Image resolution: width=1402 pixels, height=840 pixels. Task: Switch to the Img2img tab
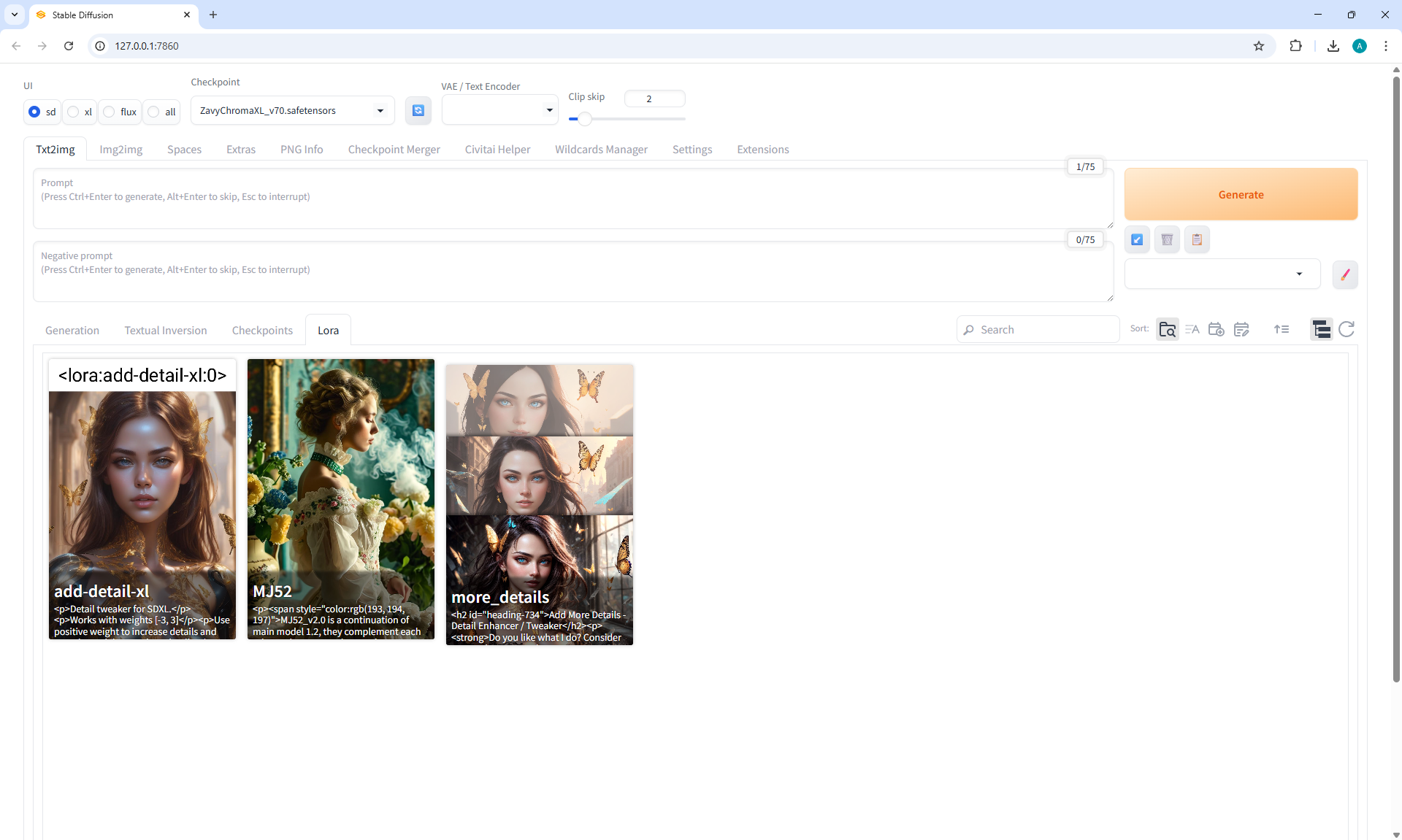[x=120, y=150]
